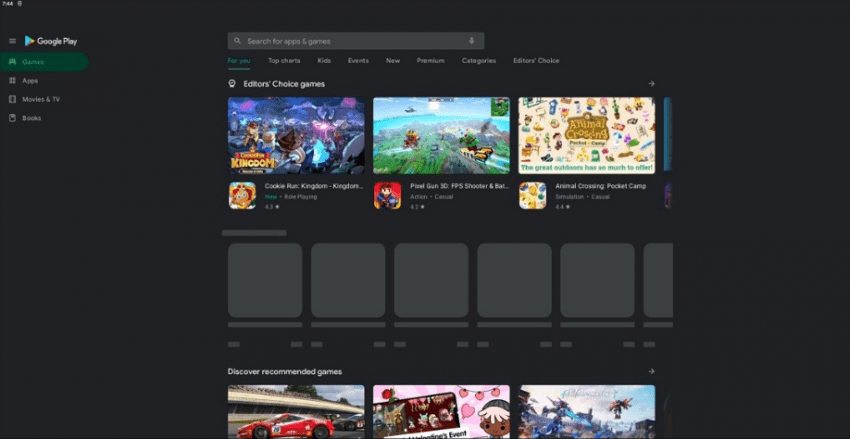Open Pixel Gun 3D: FPS Shooter title
This screenshot has height=439, width=850.
[460, 186]
